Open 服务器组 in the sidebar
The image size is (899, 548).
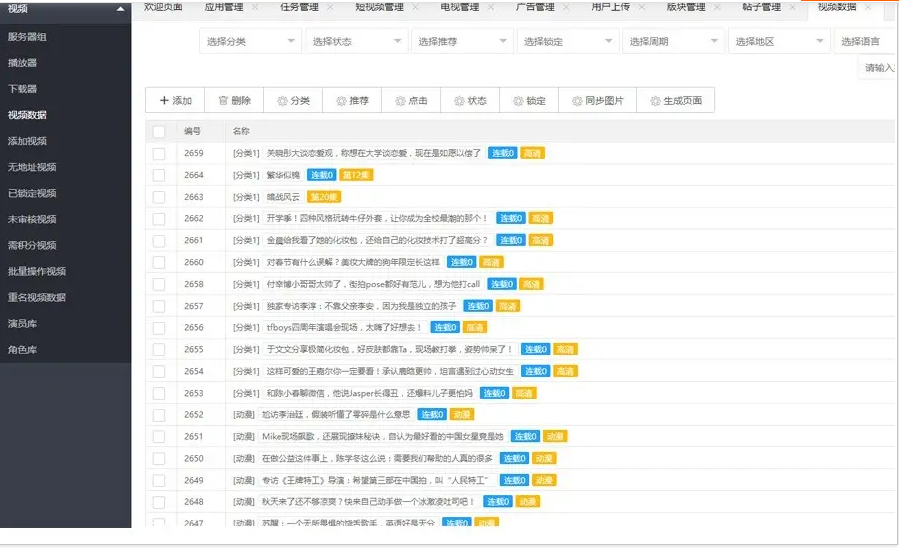coord(27,37)
